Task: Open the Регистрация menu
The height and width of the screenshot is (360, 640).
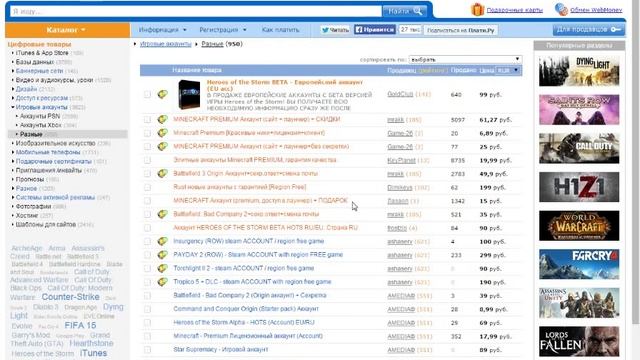Action: [223, 30]
